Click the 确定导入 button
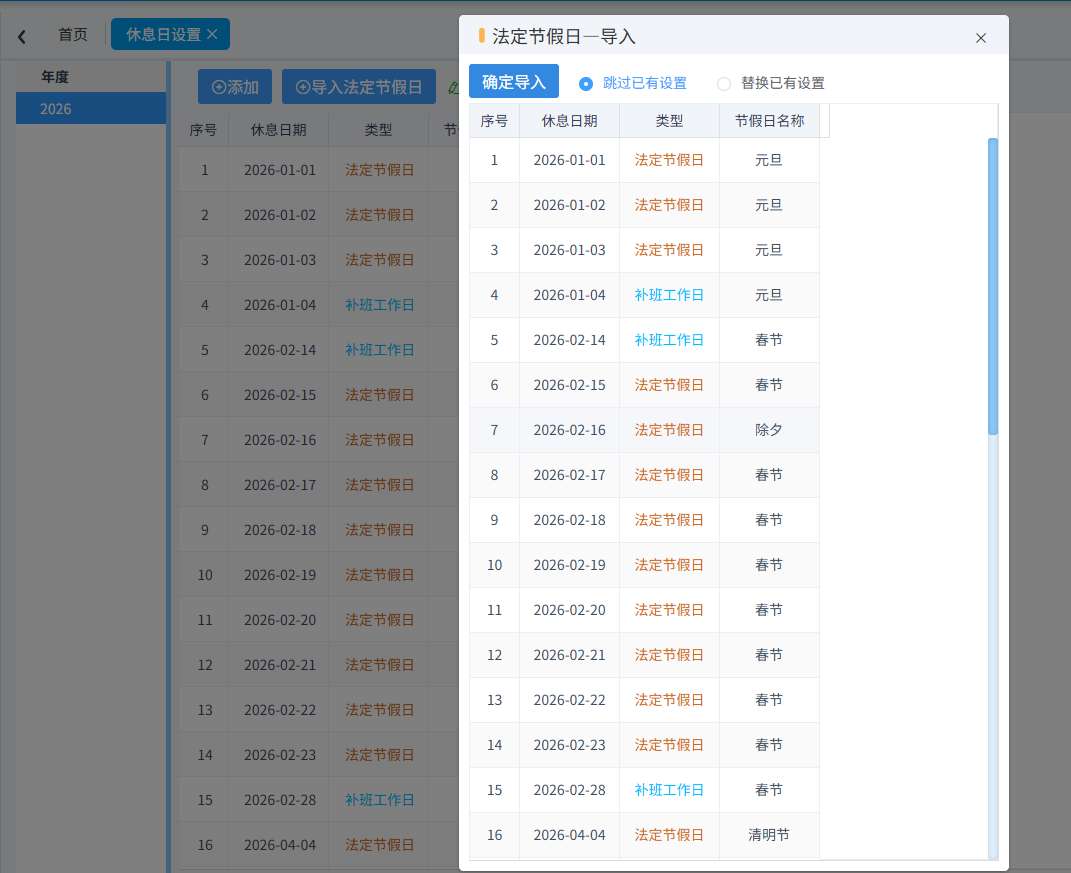Viewport: 1071px width, 873px height. [514, 81]
